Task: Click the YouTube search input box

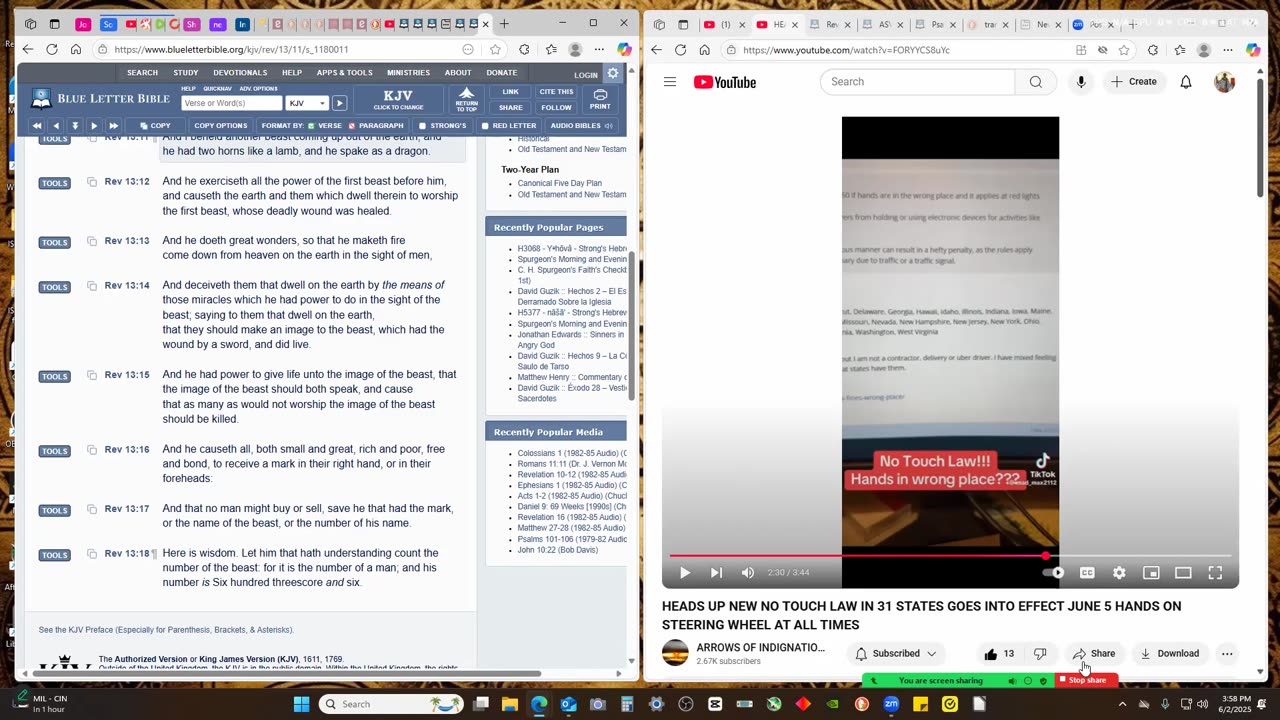Action: click(x=917, y=82)
